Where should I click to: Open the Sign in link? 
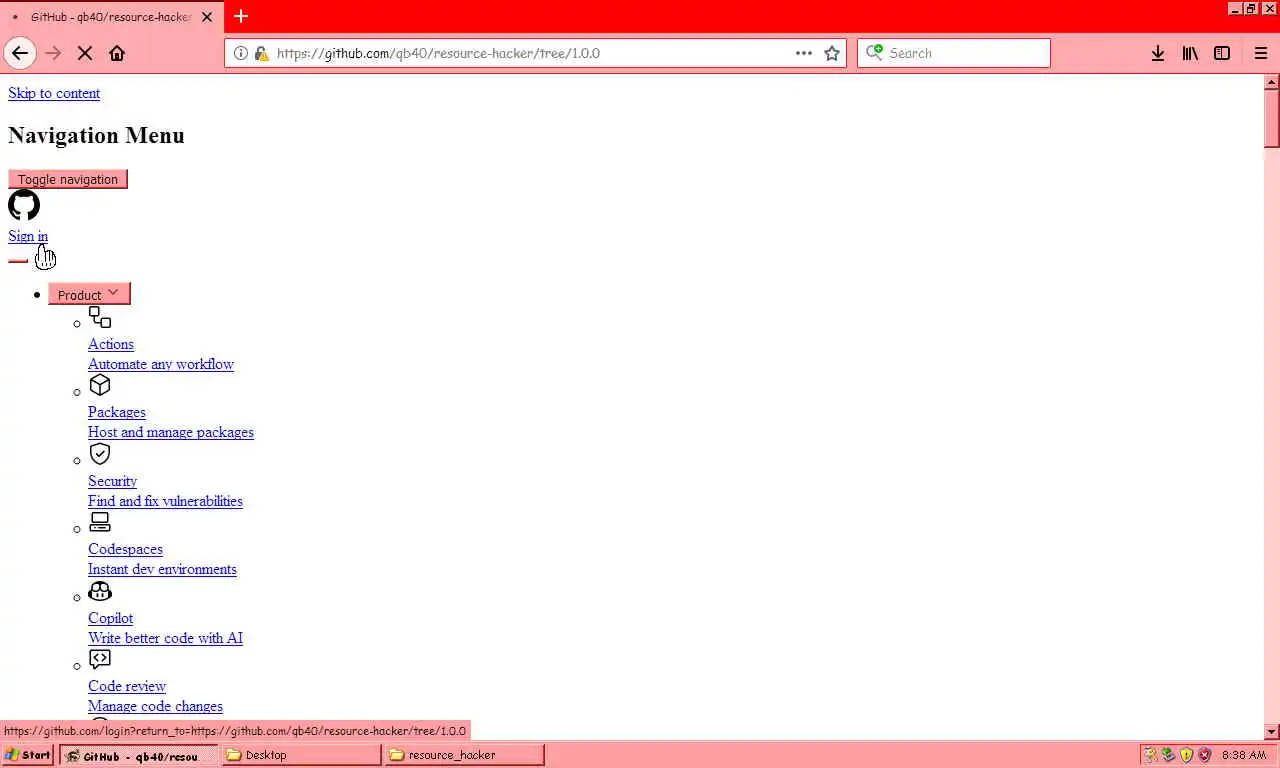(x=28, y=236)
